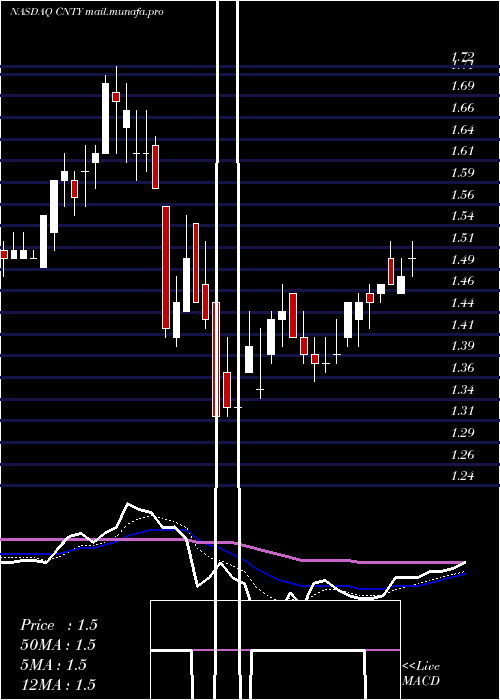The width and height of the screenshot is (500, 700).
Task: Click the 1.72 price axis label
Action: pos(462,56)
